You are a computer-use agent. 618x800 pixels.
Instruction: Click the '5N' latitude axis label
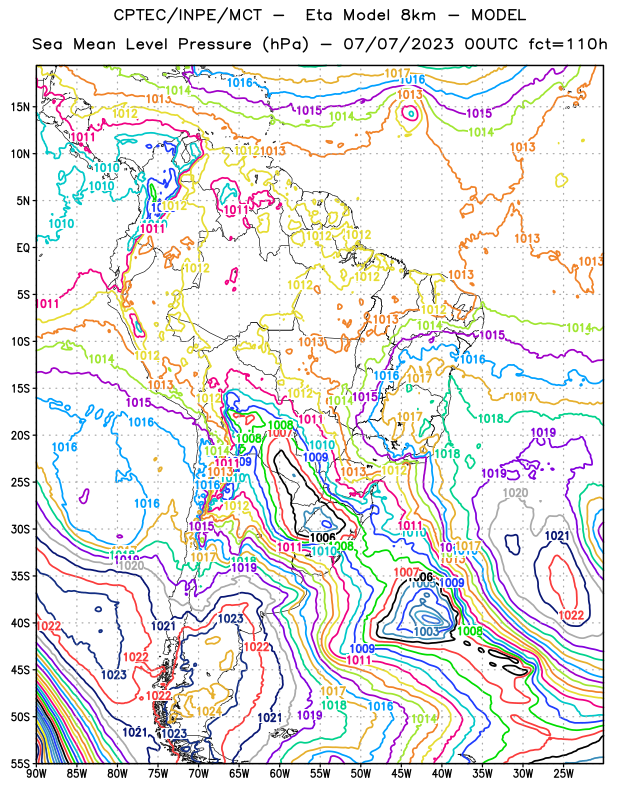coord(23,201)
